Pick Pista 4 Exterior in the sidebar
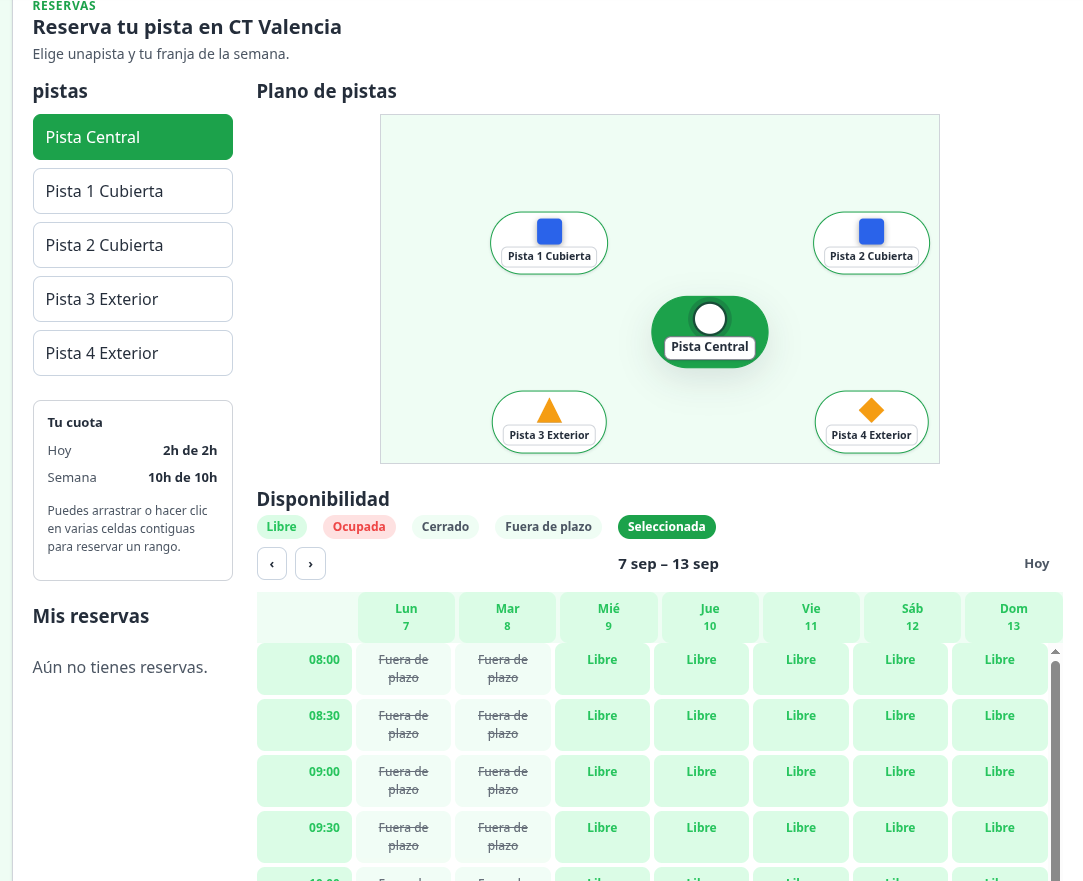Screen dimensions: 1083x881 [133, 353]
